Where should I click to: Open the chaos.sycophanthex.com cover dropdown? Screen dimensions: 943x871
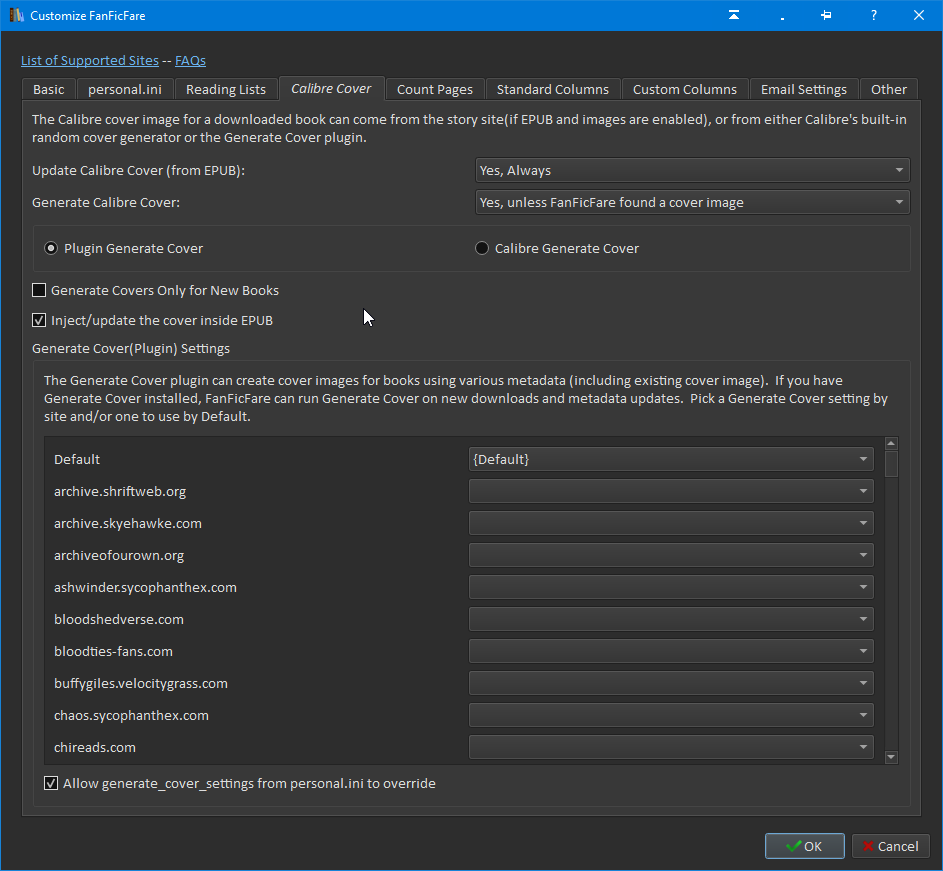coord(671,715)
